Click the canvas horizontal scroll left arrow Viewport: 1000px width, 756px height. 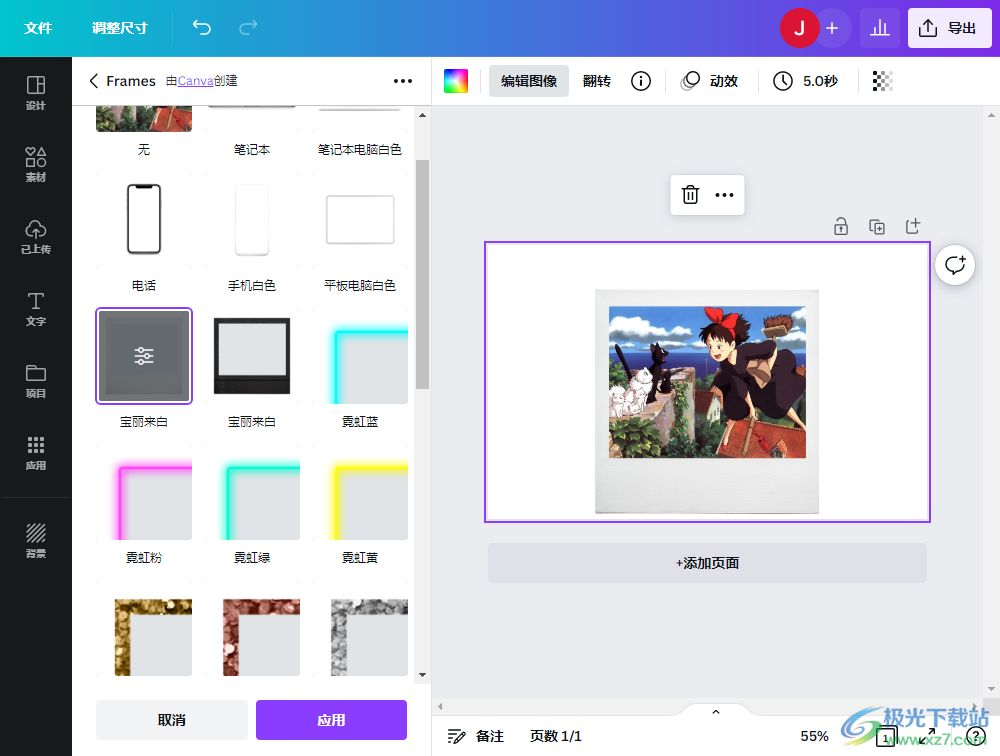click(440, 706)
